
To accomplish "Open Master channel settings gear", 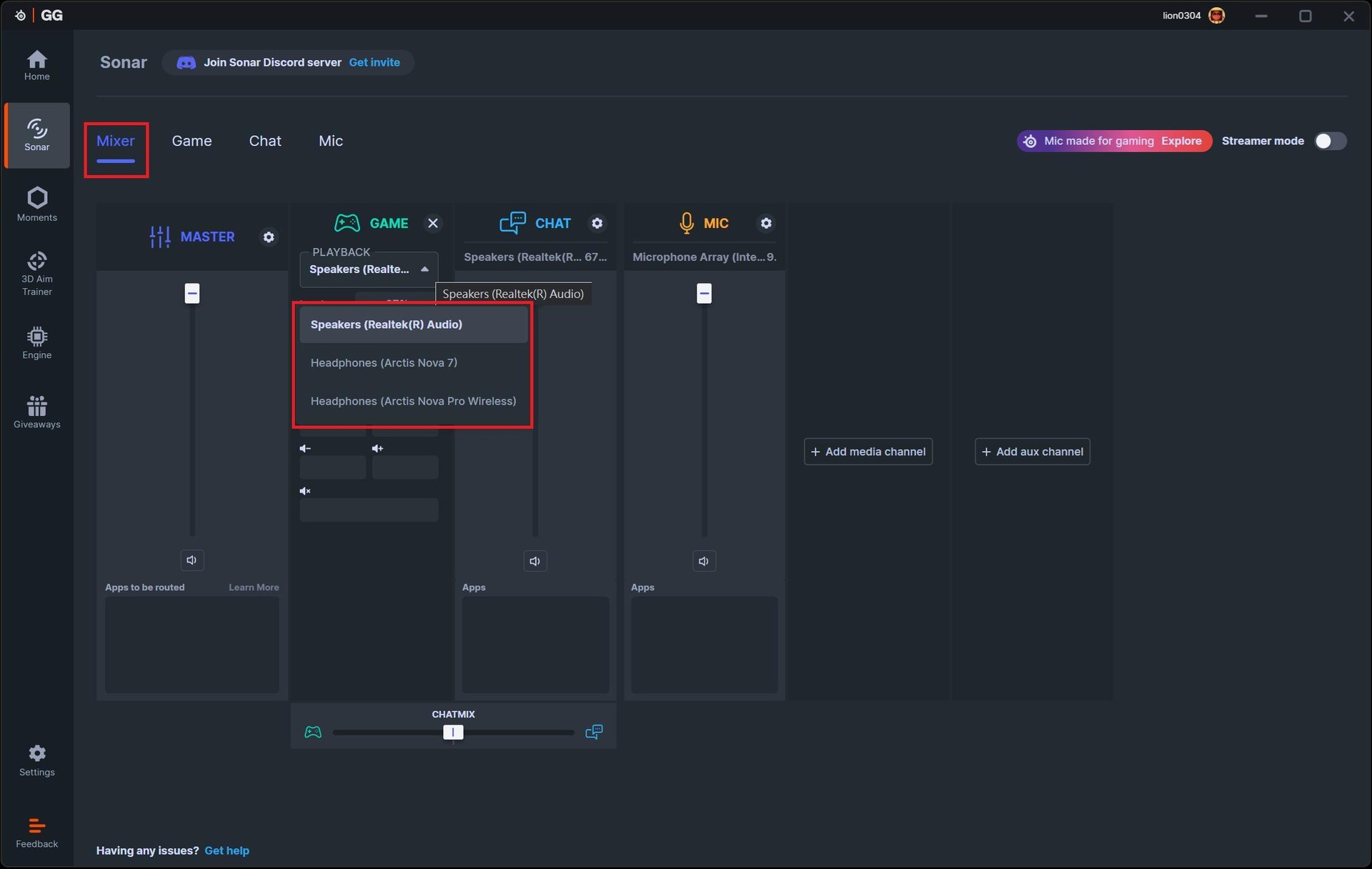I will pyautogui.click(x=269, y=237).
